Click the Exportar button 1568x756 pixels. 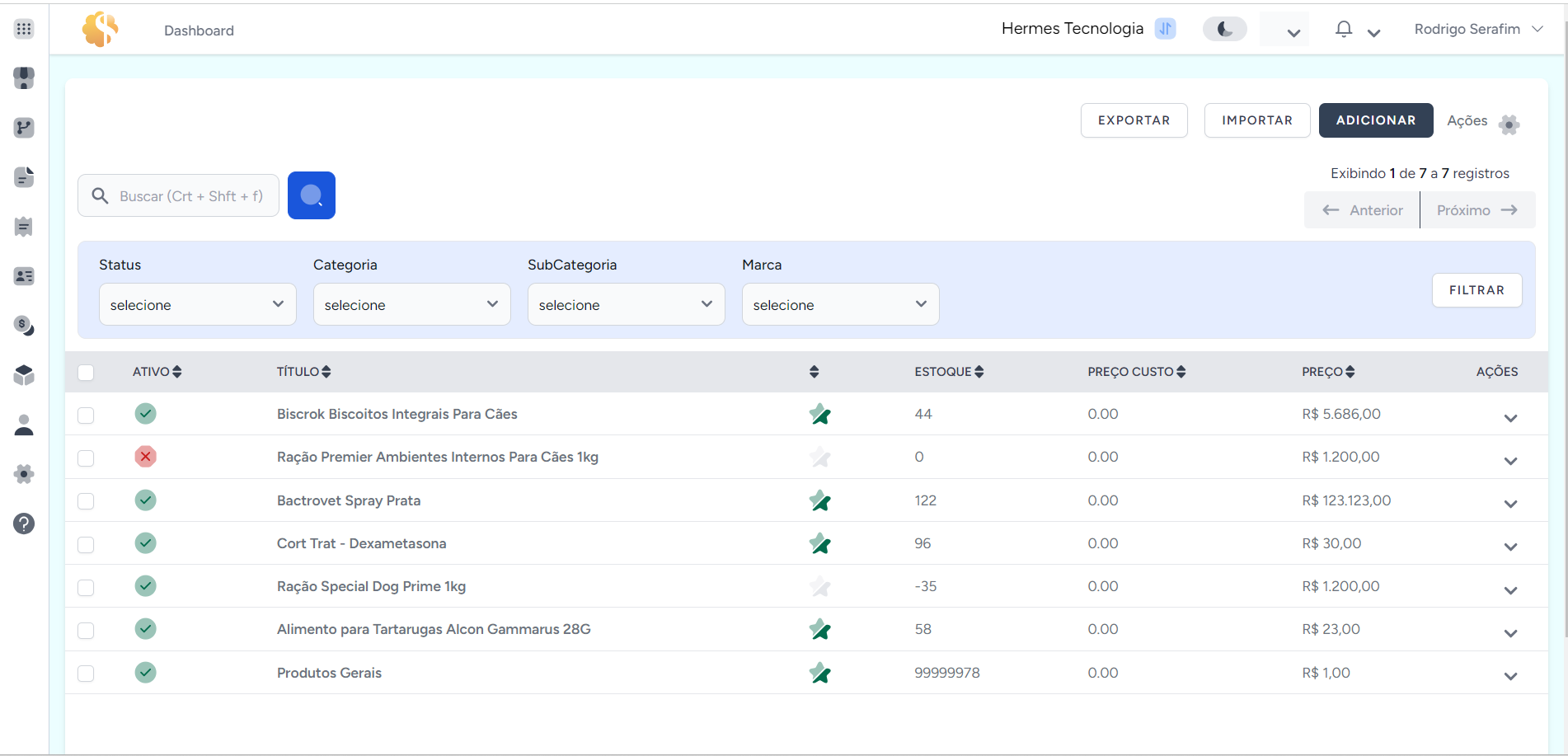click(x=1134, y=120)
